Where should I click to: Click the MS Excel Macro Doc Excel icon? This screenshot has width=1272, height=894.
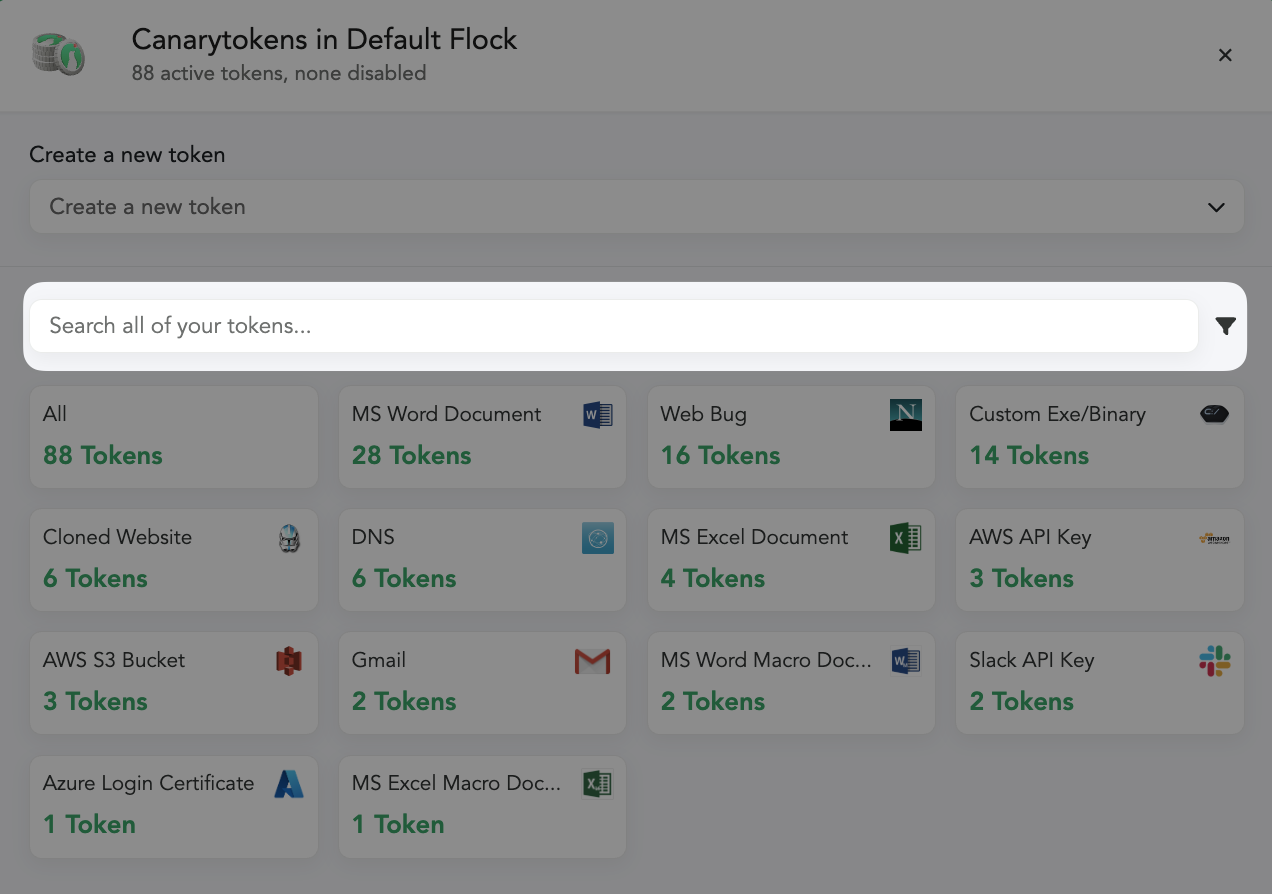(597, 784)
